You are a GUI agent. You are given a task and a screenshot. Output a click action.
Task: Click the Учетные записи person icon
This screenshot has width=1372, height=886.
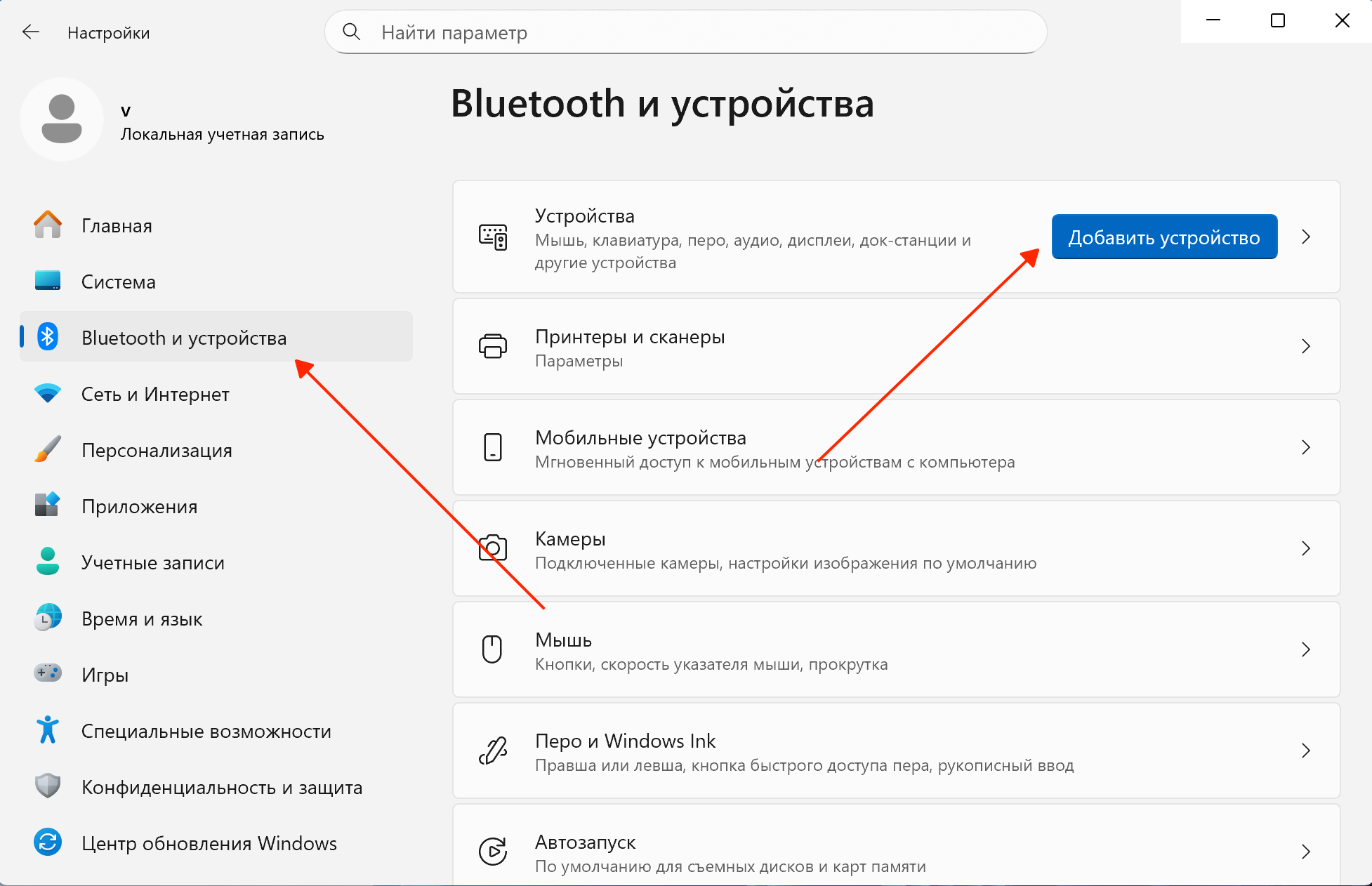tap(48, 562)
